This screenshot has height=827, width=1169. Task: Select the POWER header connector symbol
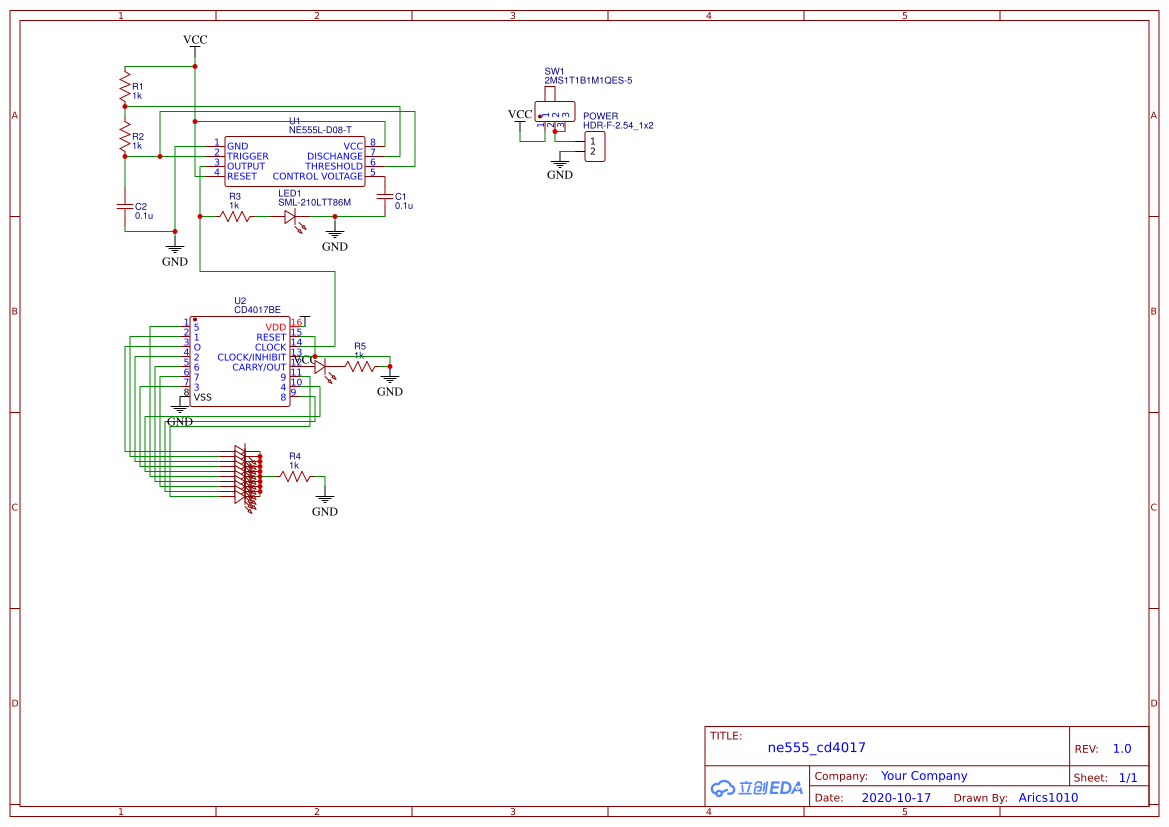coord(594,146)
